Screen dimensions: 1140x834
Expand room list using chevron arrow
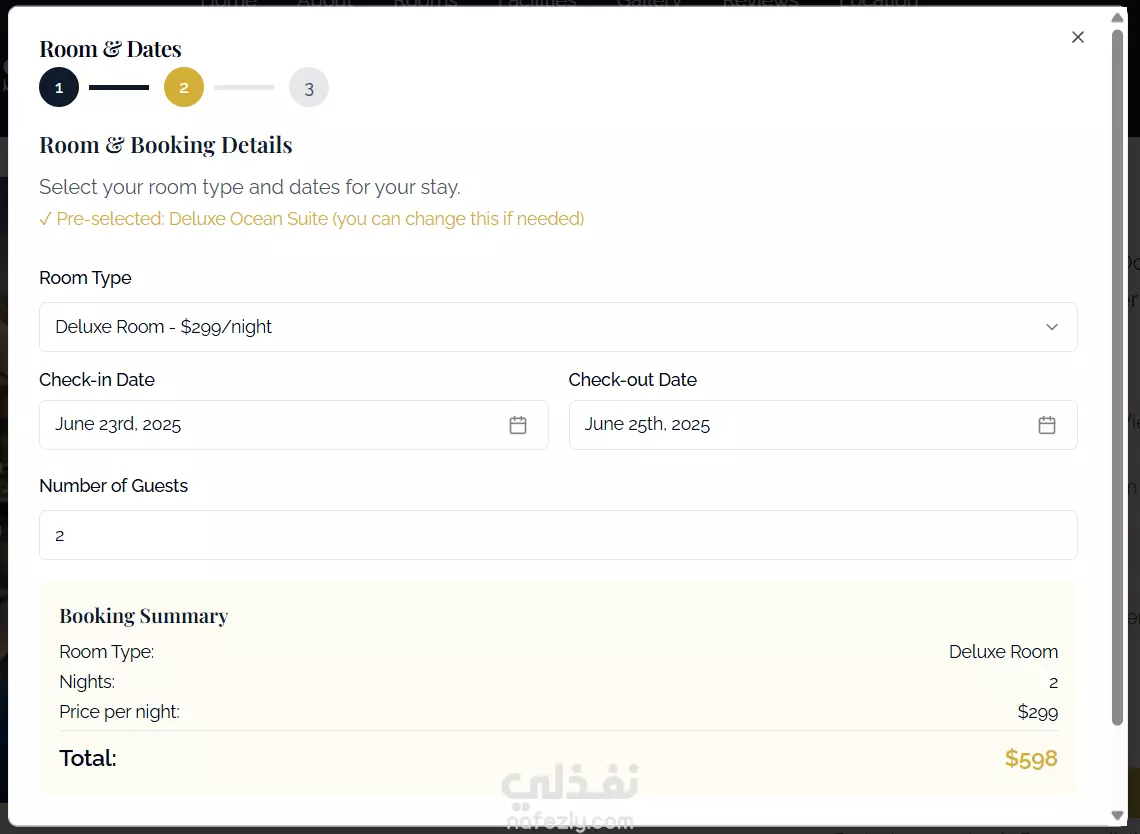[x=1051, y=327]
